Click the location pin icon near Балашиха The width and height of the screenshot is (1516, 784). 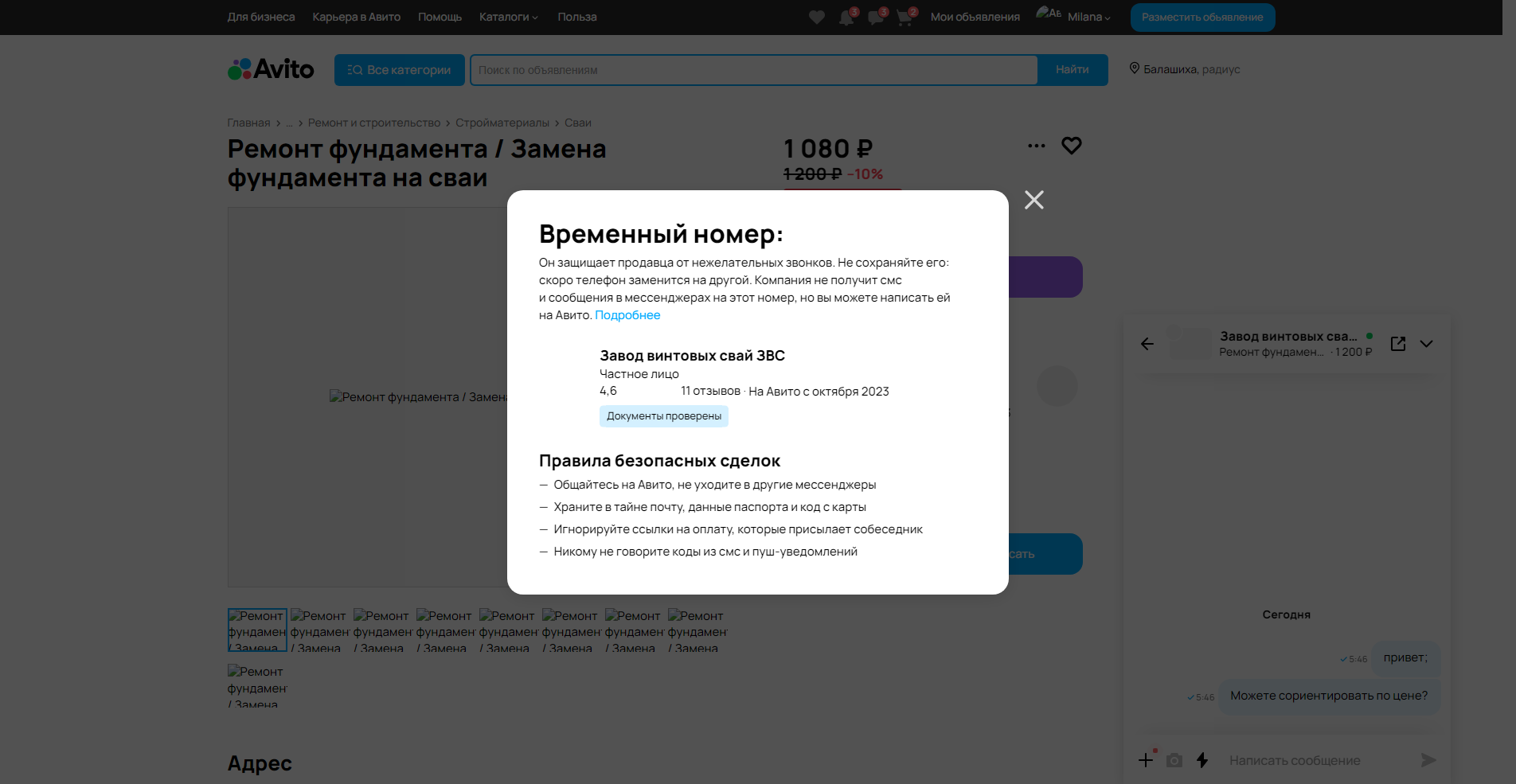click(x=1135, y=68)
